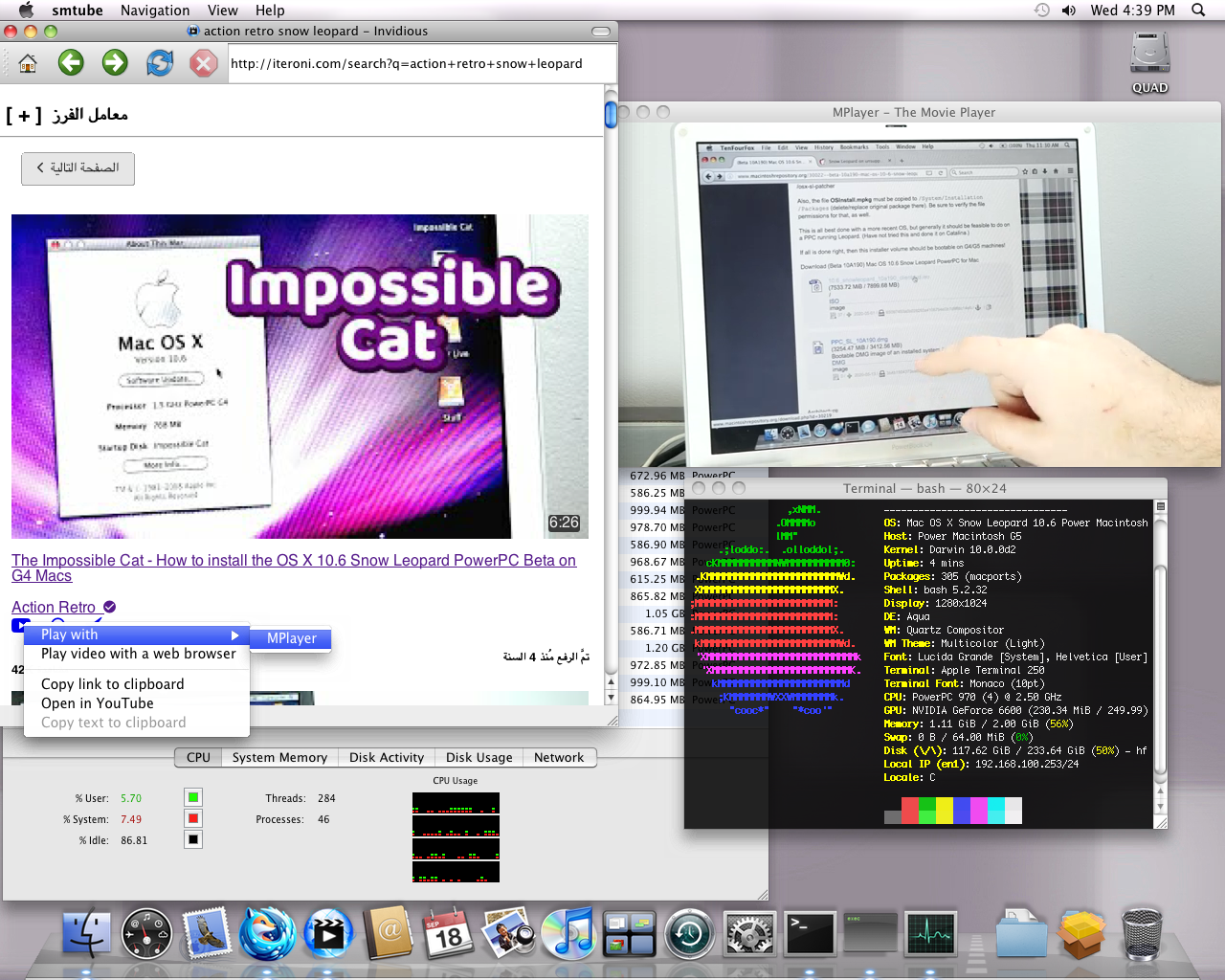Image resolution: width=1225 pixels, height=980 pixels.
Task: Launch Mail from the Dock
Action: pyautogui.click(x=208, y=933)
